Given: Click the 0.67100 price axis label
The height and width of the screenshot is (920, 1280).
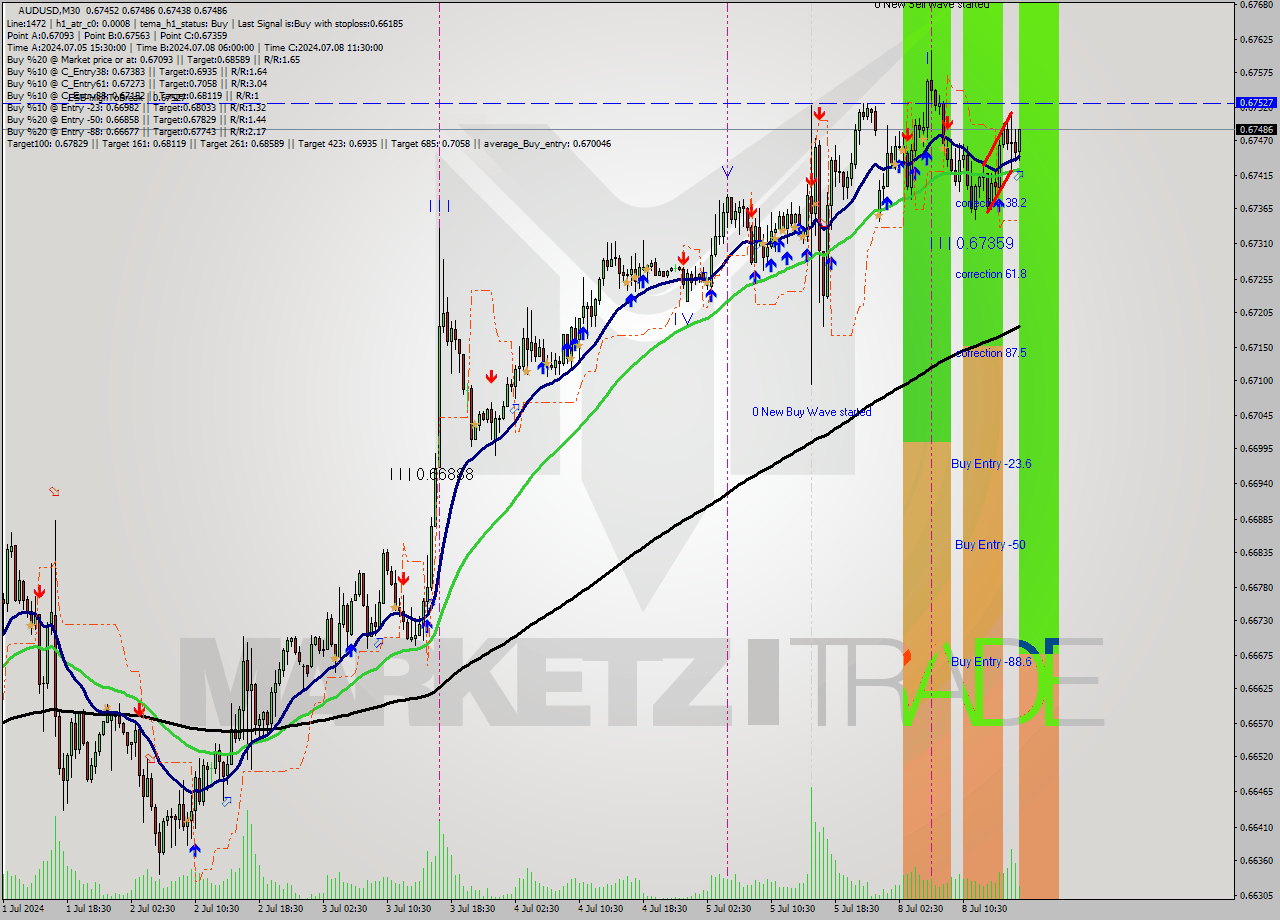Looking at the screenshot, I should coord(1256,381).
